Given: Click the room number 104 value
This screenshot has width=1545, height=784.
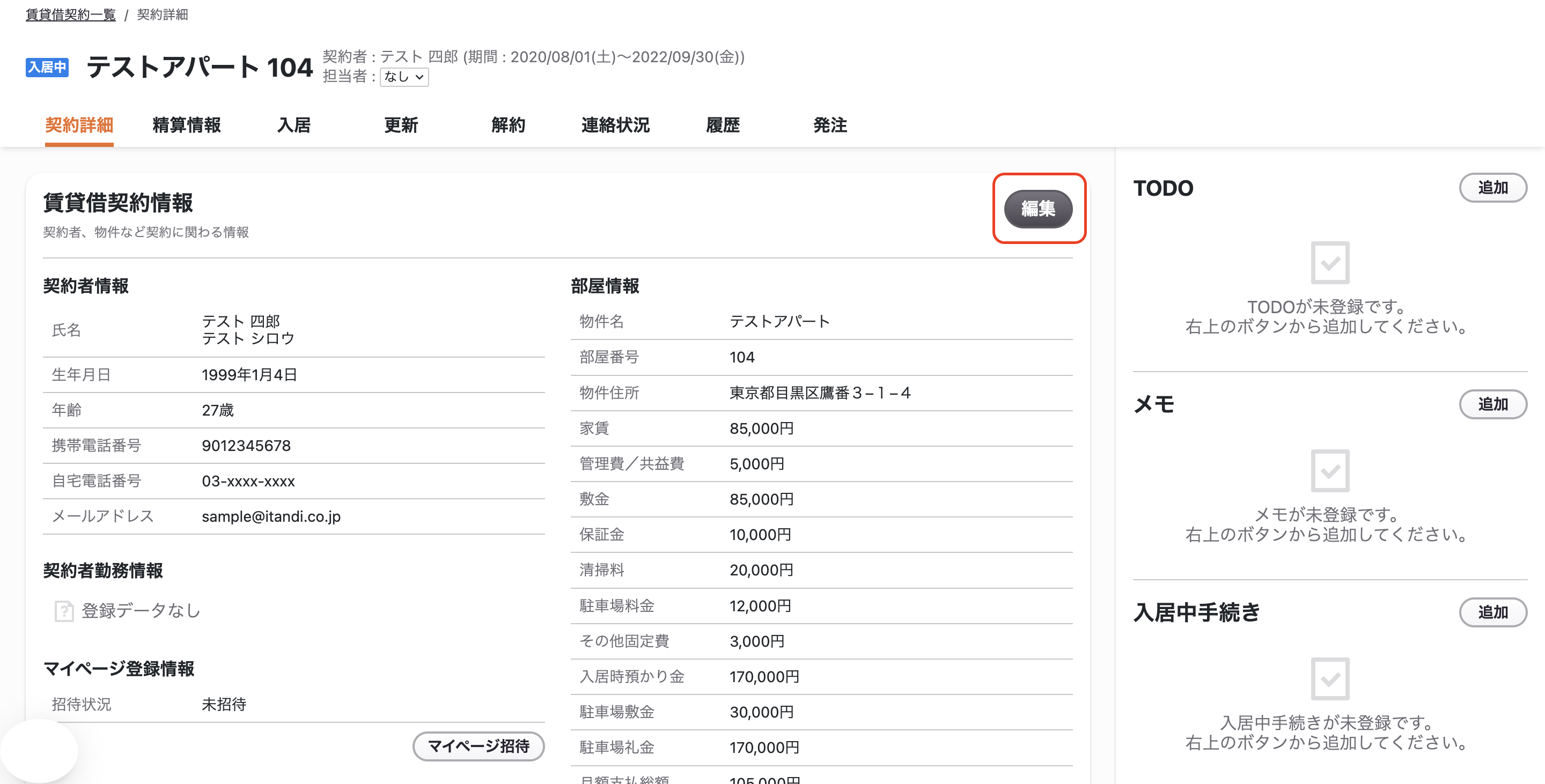Looking at the screenshot, I should coord(742,357).
